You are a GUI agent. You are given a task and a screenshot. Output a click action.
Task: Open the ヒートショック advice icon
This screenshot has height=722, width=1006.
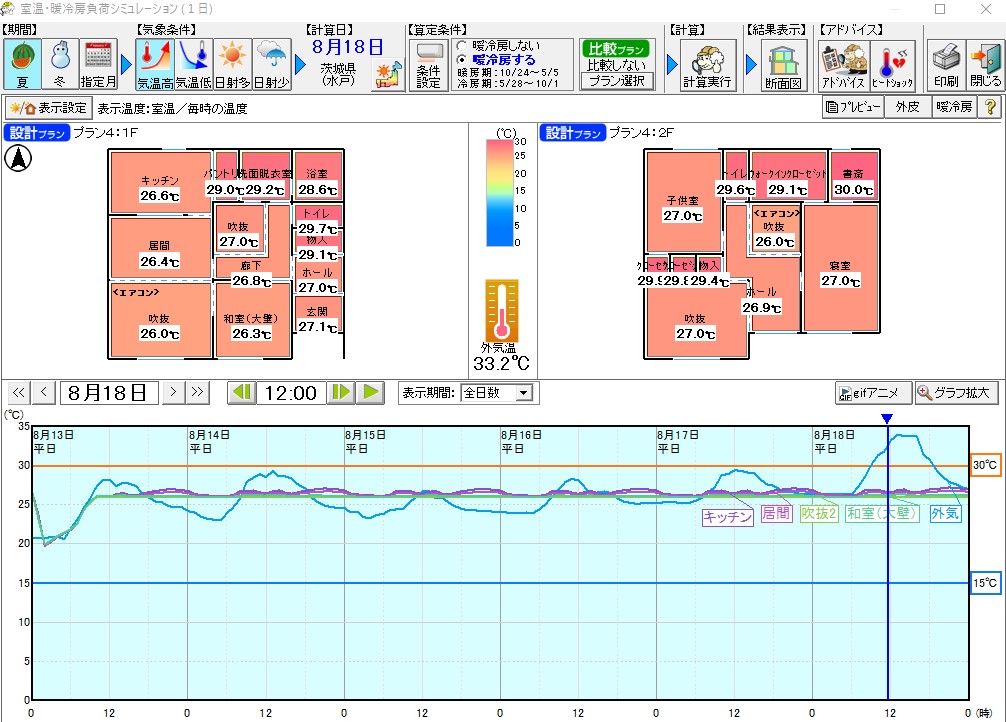point(892,65)
